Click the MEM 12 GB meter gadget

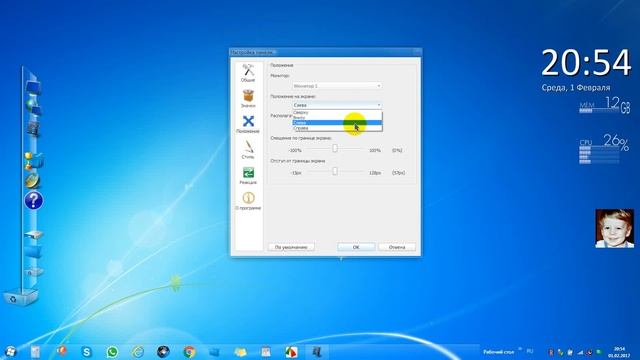[x=604, y=104]
